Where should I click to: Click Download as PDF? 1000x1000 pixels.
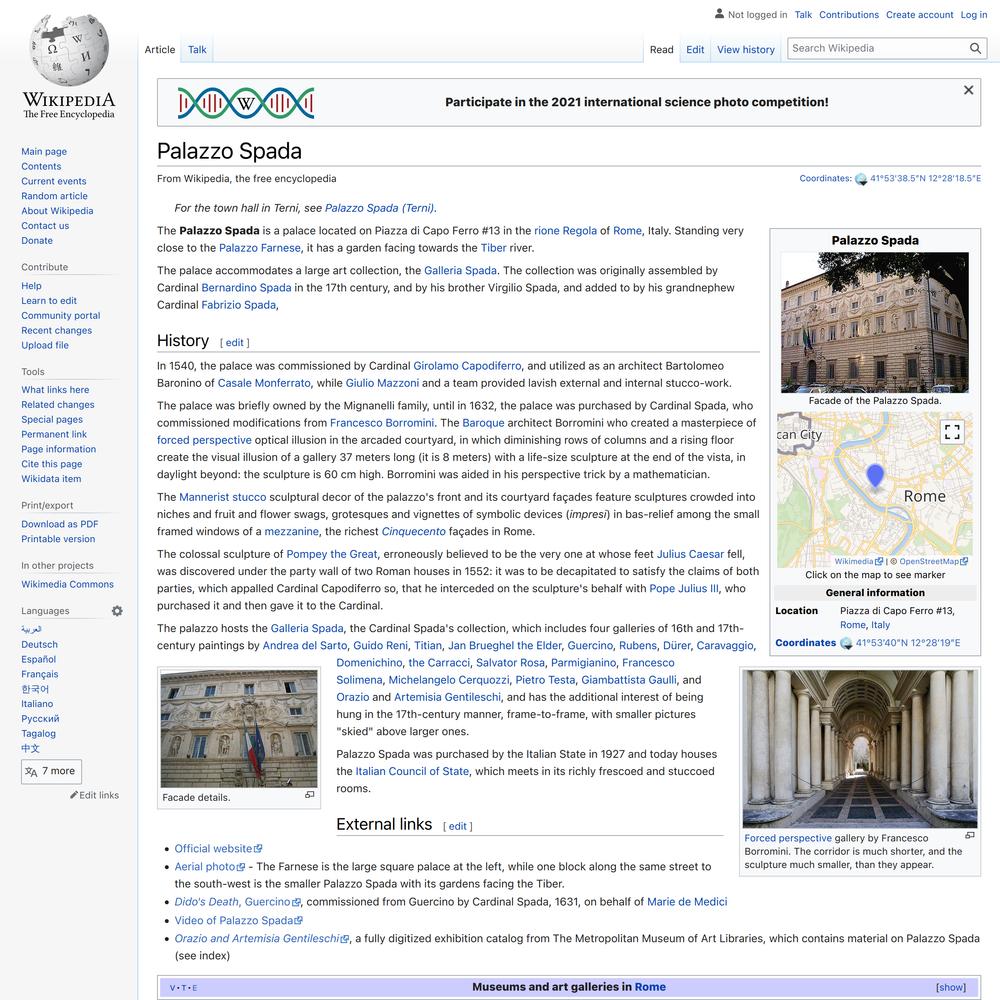[x=59, y=524]
